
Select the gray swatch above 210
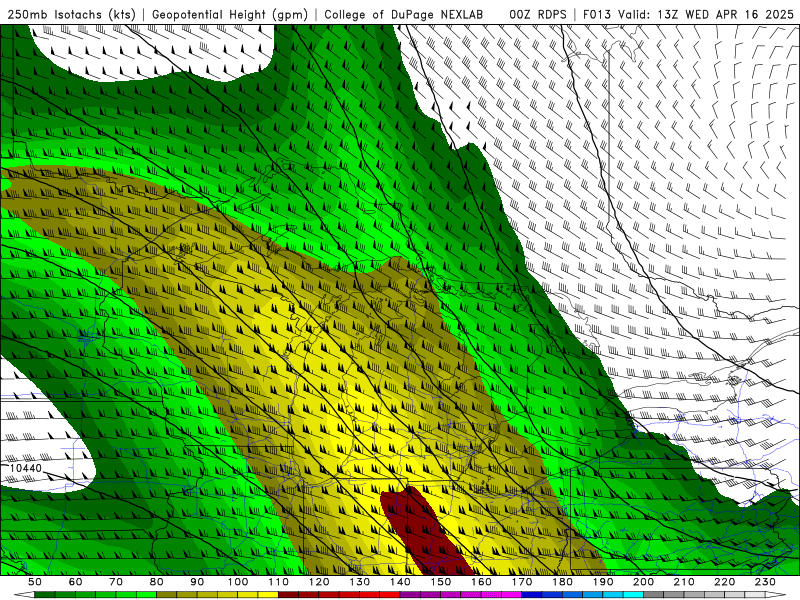pos(695,595)
